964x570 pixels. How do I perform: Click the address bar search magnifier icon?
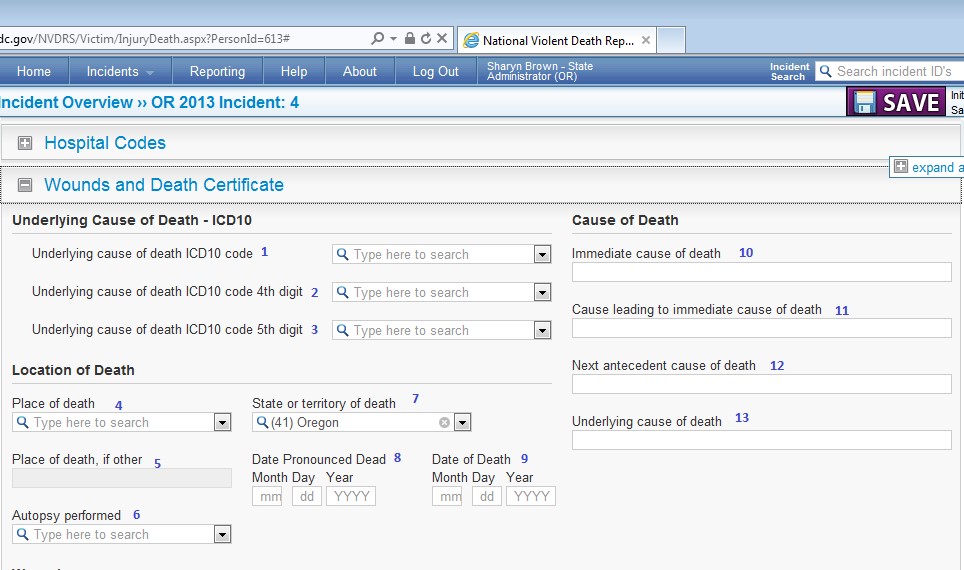(378, 39)
